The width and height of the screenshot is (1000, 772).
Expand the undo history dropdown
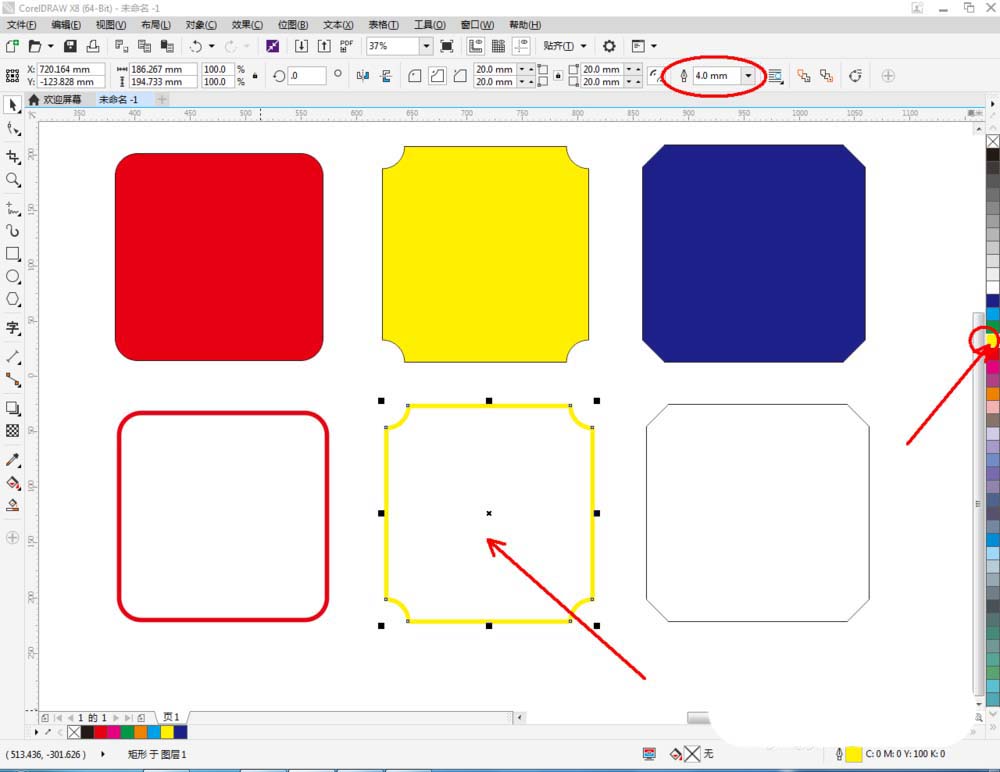(212, 46)
